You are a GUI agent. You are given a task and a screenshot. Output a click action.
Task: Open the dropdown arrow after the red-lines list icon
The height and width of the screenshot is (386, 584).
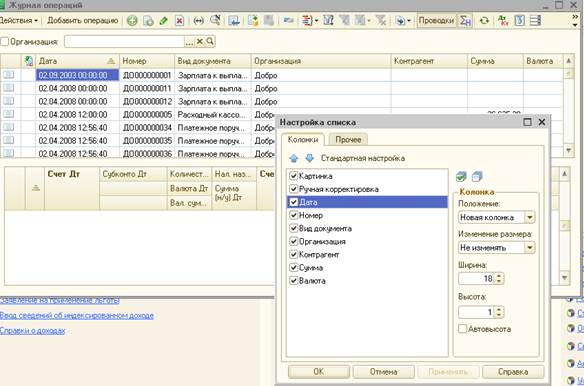coord(316,21)
